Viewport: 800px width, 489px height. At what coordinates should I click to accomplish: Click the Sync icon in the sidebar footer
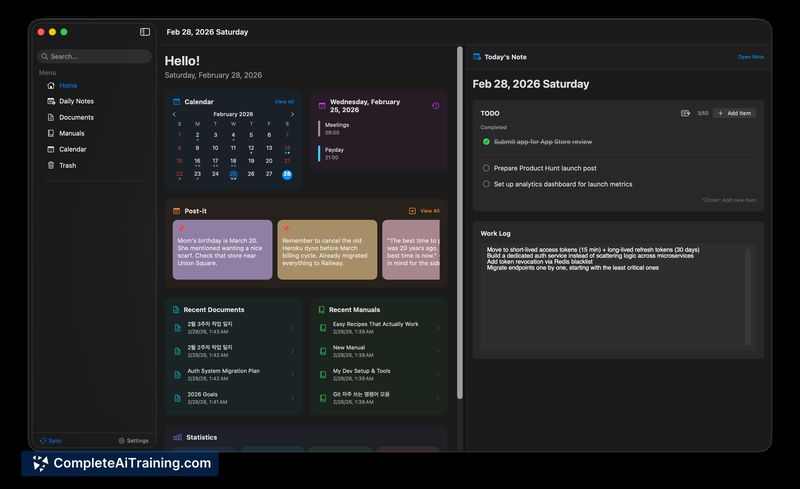(43, 441)
